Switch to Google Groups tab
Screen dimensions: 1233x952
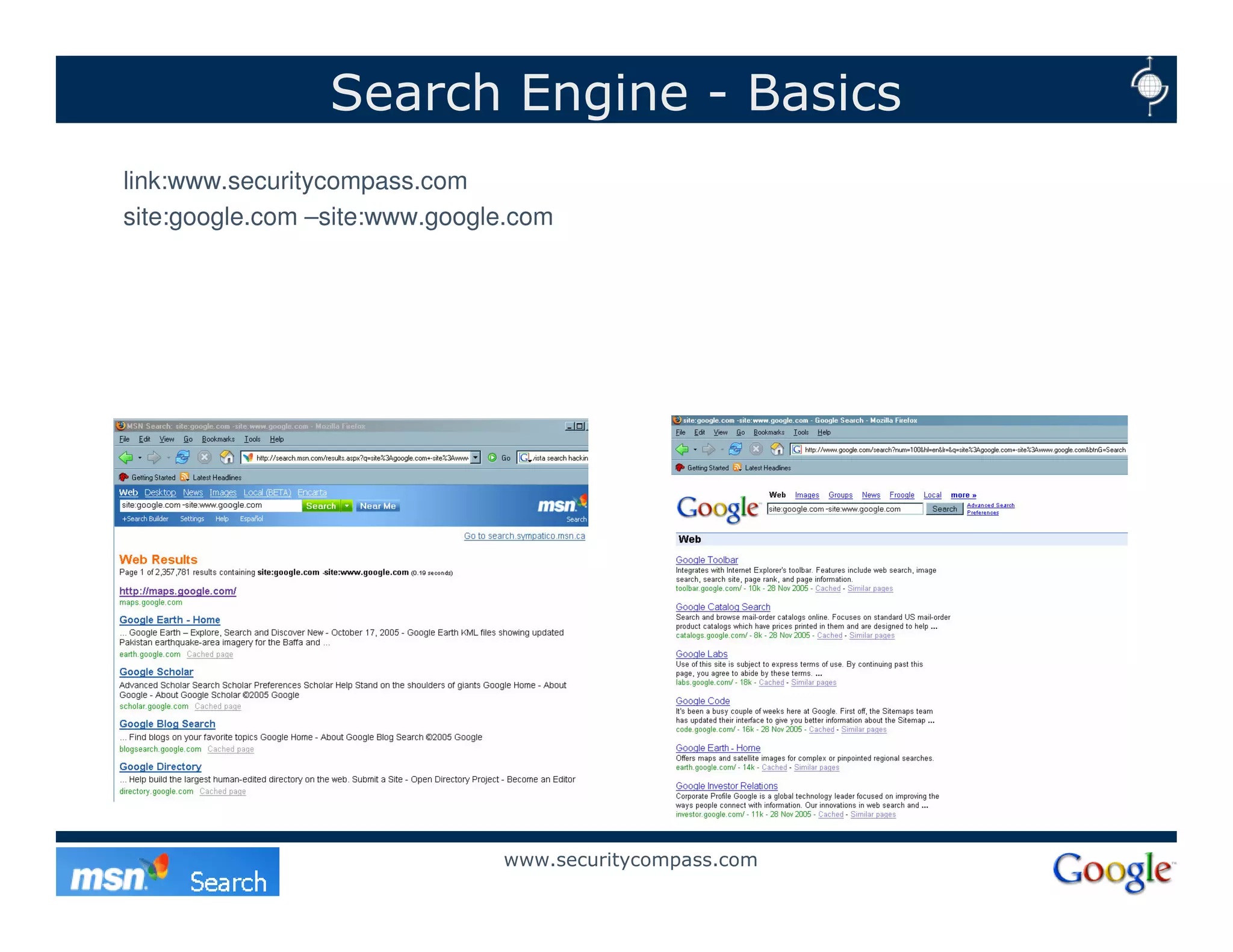840,495
